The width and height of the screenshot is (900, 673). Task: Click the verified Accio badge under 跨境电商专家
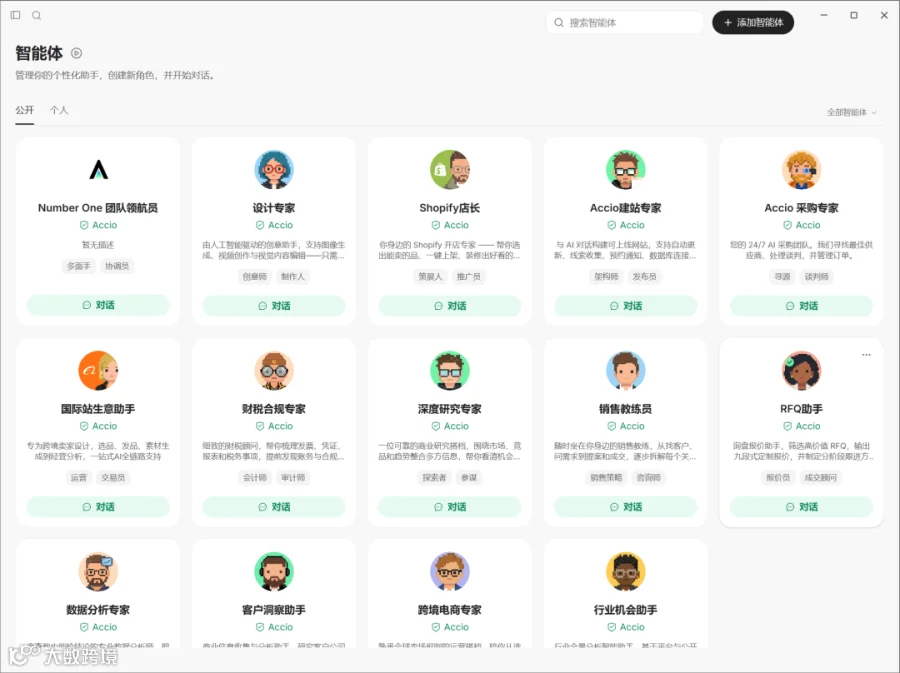tap(450, 627)
